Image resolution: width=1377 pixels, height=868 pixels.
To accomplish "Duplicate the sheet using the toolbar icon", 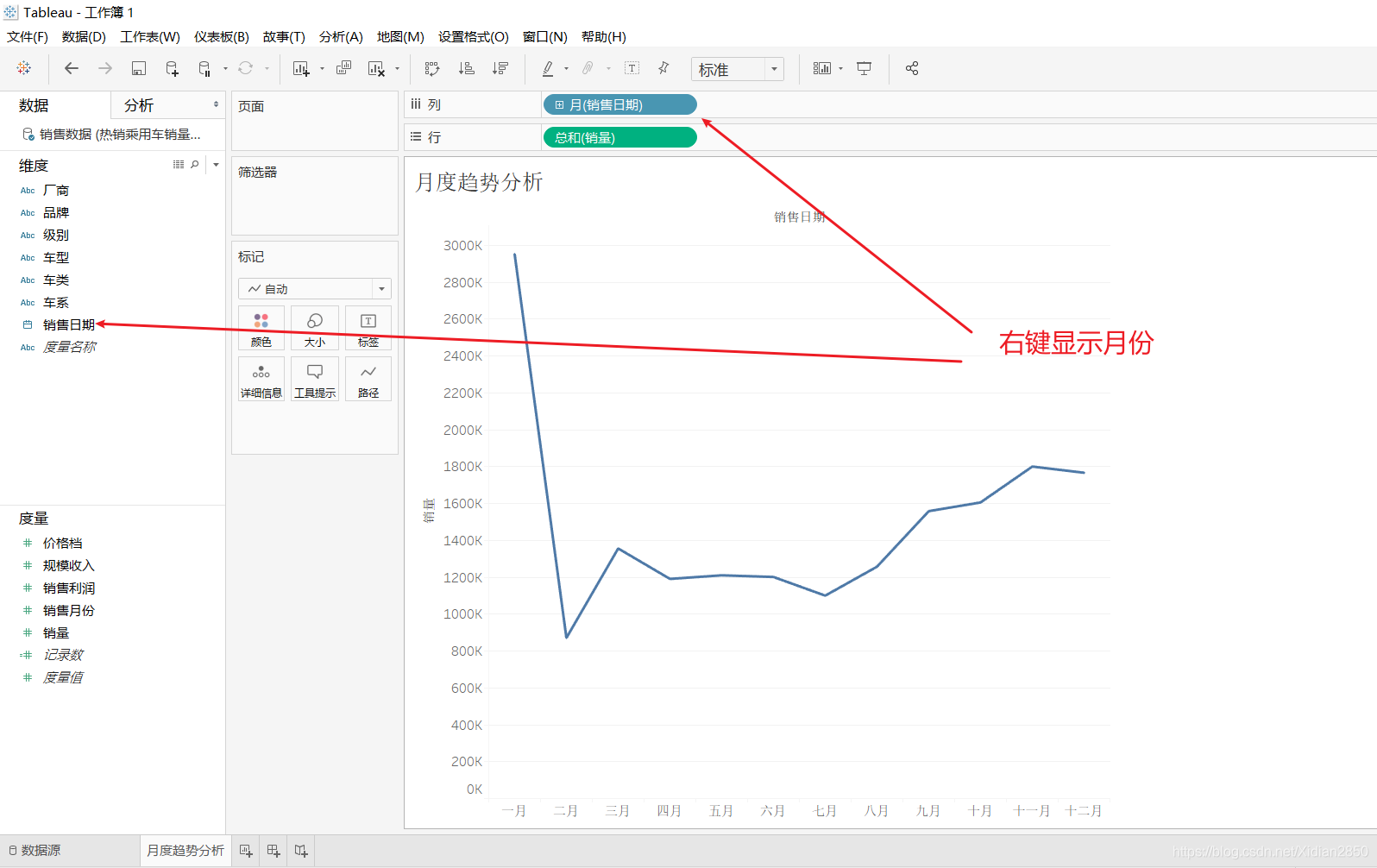I will (x=343, y=68).
